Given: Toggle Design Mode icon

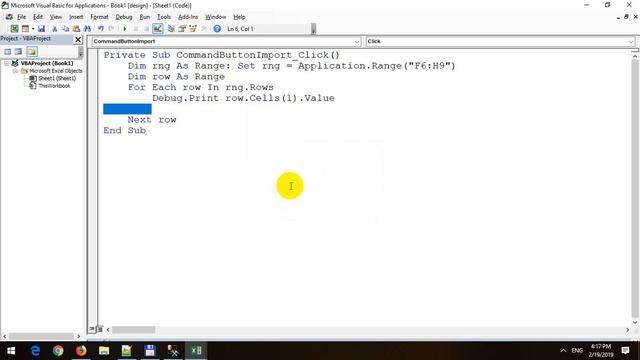Looking at the screenshot, I should pos(158,29).
